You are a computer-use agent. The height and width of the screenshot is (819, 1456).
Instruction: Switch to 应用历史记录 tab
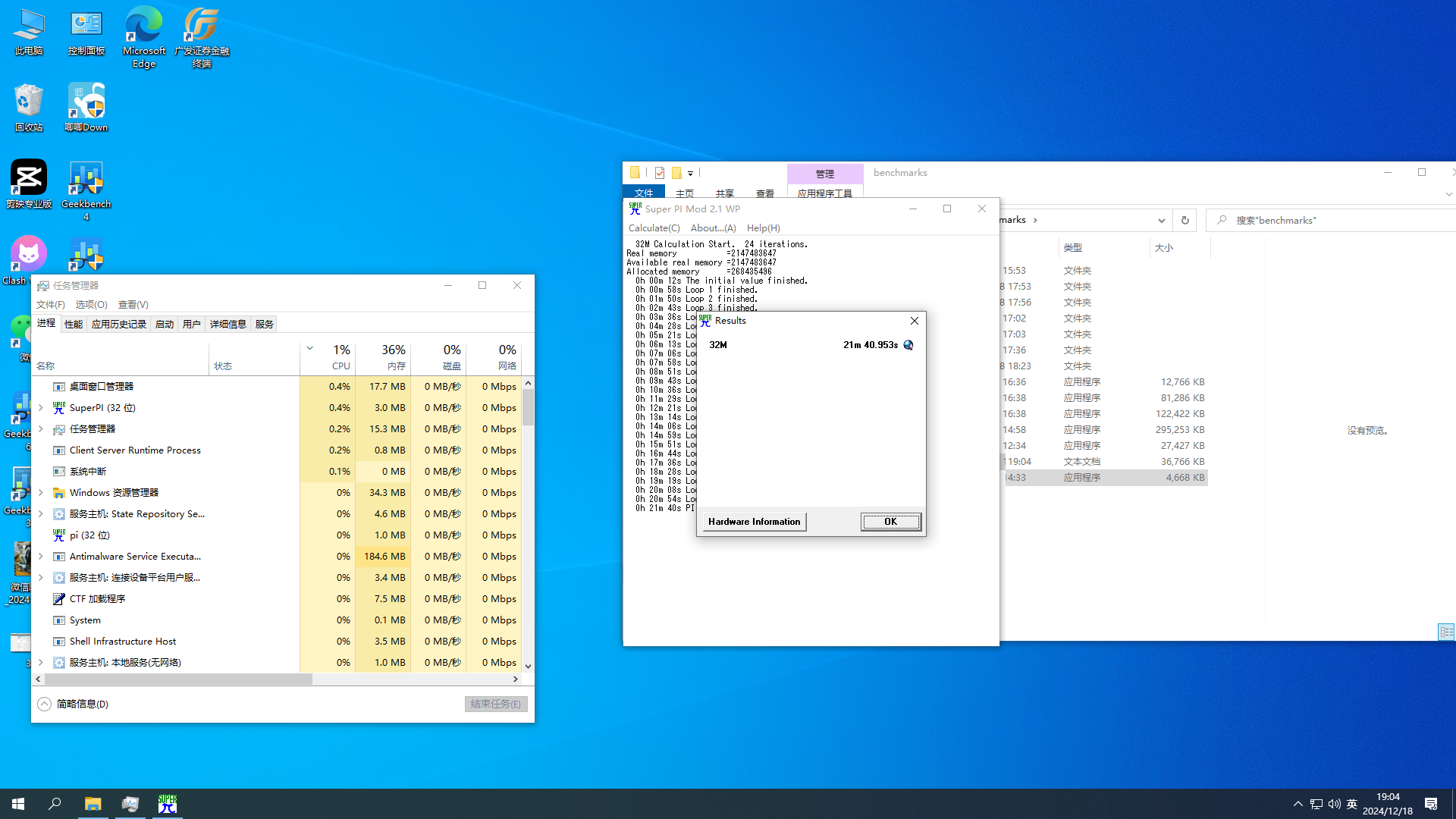(x=119, y=324)
